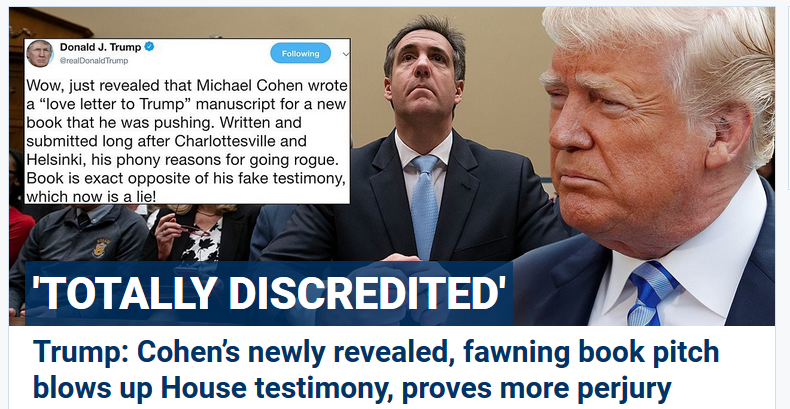Select the tweet text about Michael Cohen

[187, 141]
